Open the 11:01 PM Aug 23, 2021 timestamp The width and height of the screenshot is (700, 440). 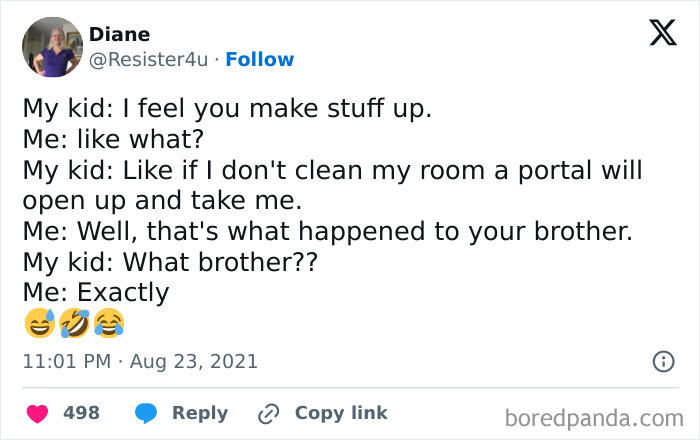(x=140, y=361)
